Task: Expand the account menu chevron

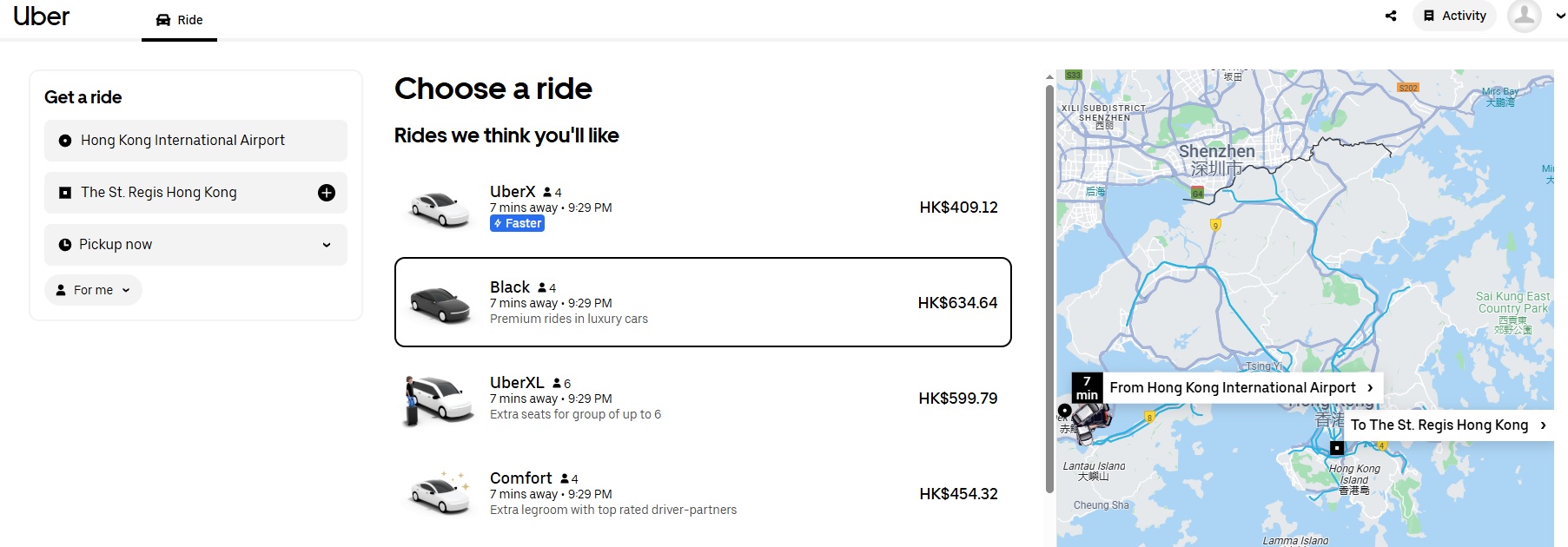Action: point(1561,16)
